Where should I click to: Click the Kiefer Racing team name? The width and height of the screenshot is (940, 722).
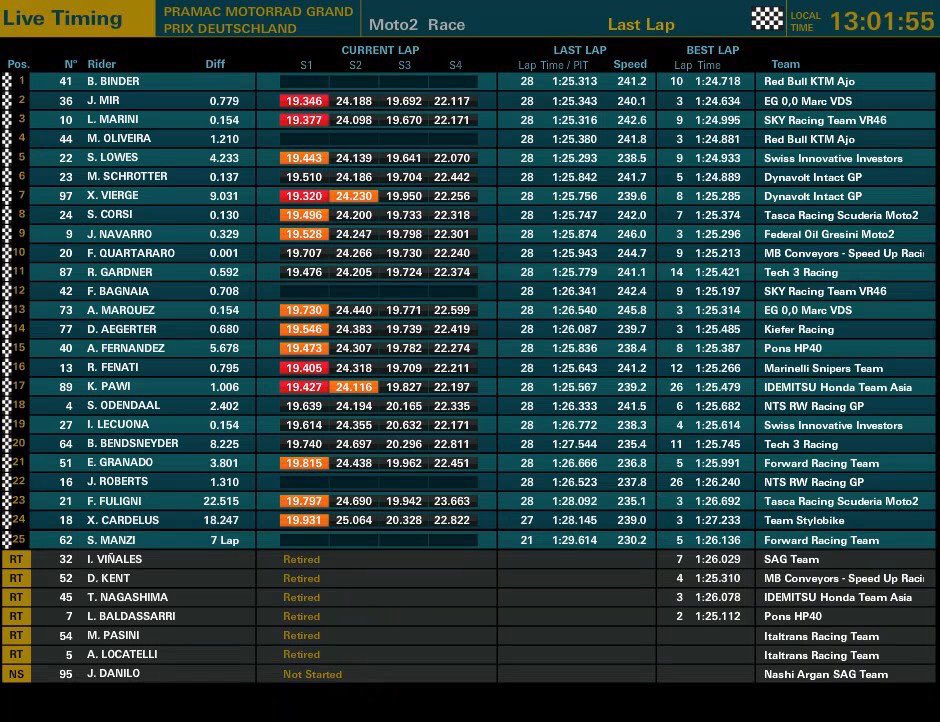(799, 329)
